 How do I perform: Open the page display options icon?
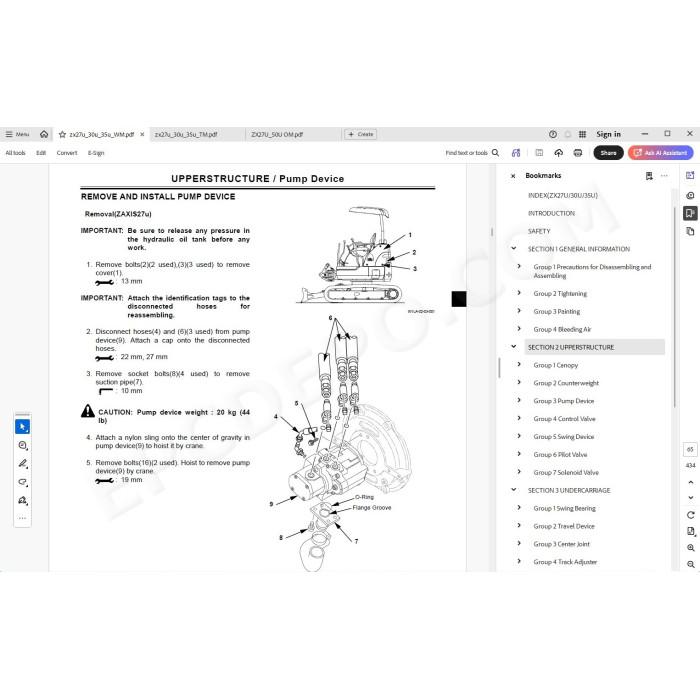tap(690, 531)
